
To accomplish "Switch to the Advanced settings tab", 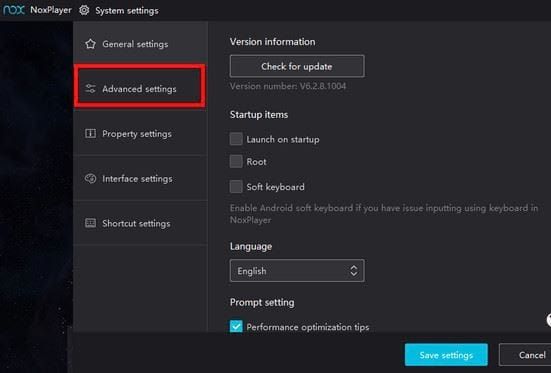I will (x=140, y=87).
